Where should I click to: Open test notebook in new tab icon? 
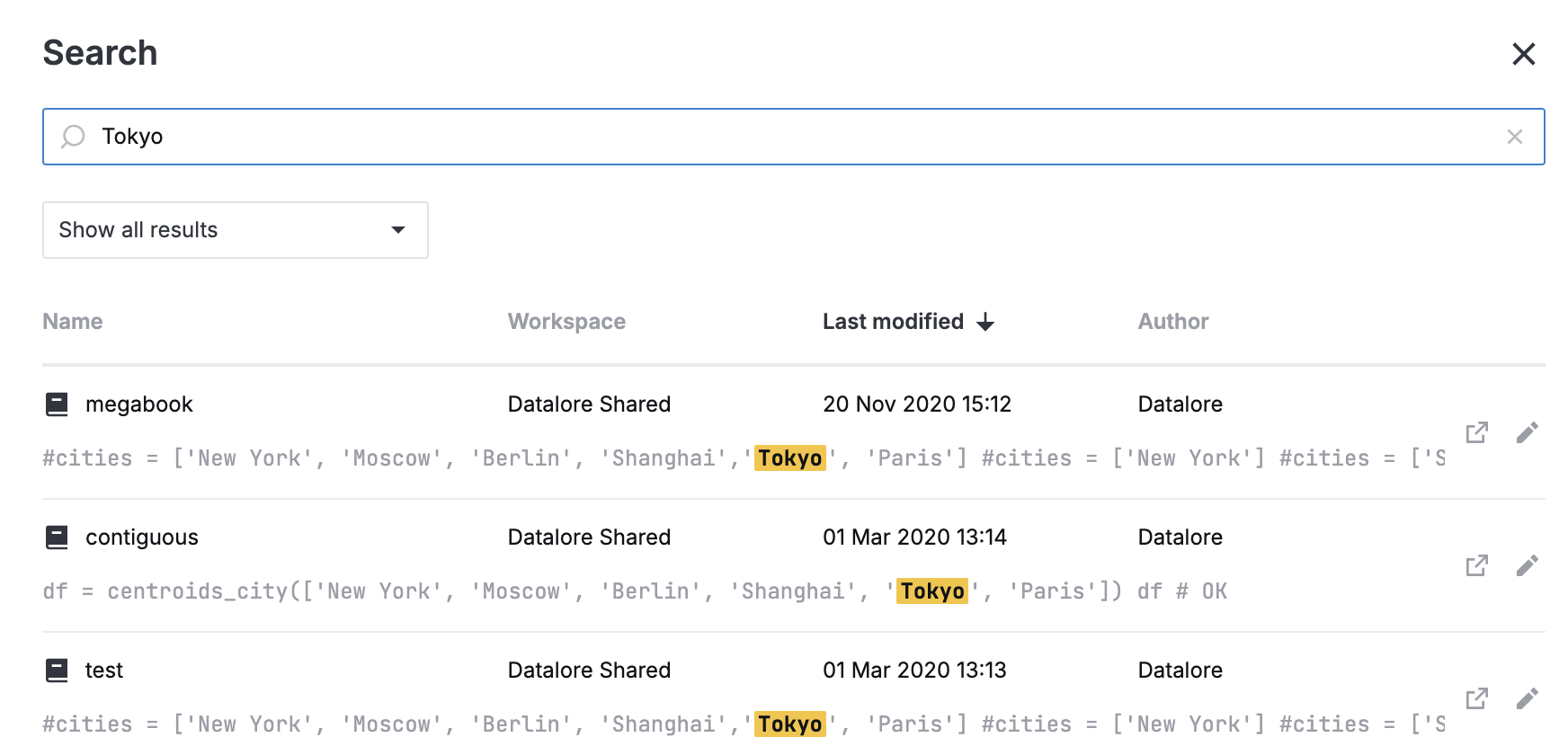(x=1476, y=698)
